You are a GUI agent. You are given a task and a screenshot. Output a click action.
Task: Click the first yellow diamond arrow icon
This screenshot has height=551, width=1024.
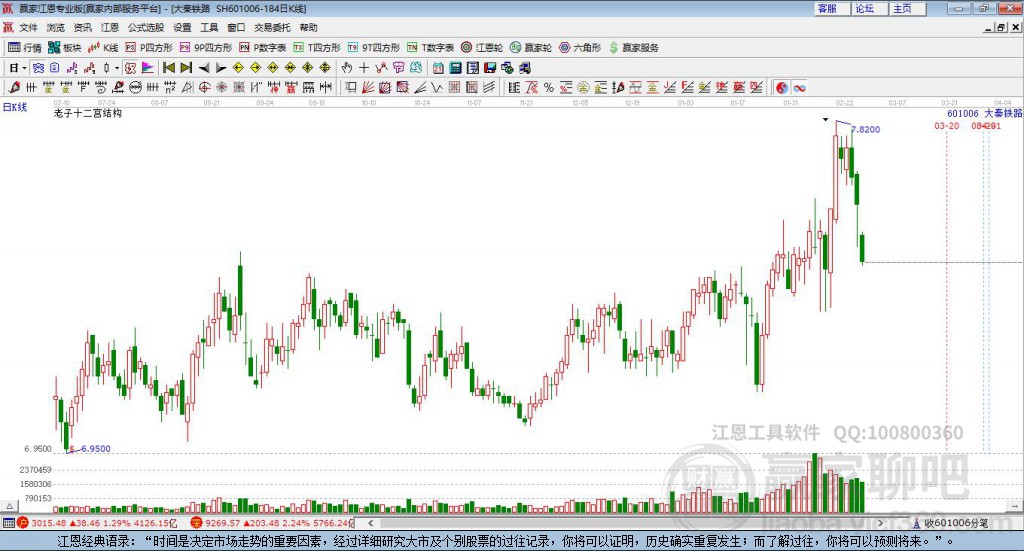point(238,68)
